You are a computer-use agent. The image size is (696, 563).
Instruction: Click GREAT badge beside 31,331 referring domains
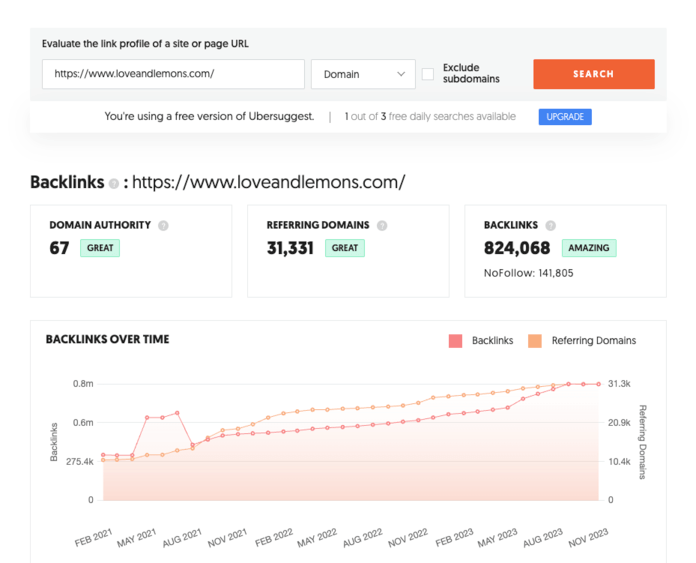point(345,248)
